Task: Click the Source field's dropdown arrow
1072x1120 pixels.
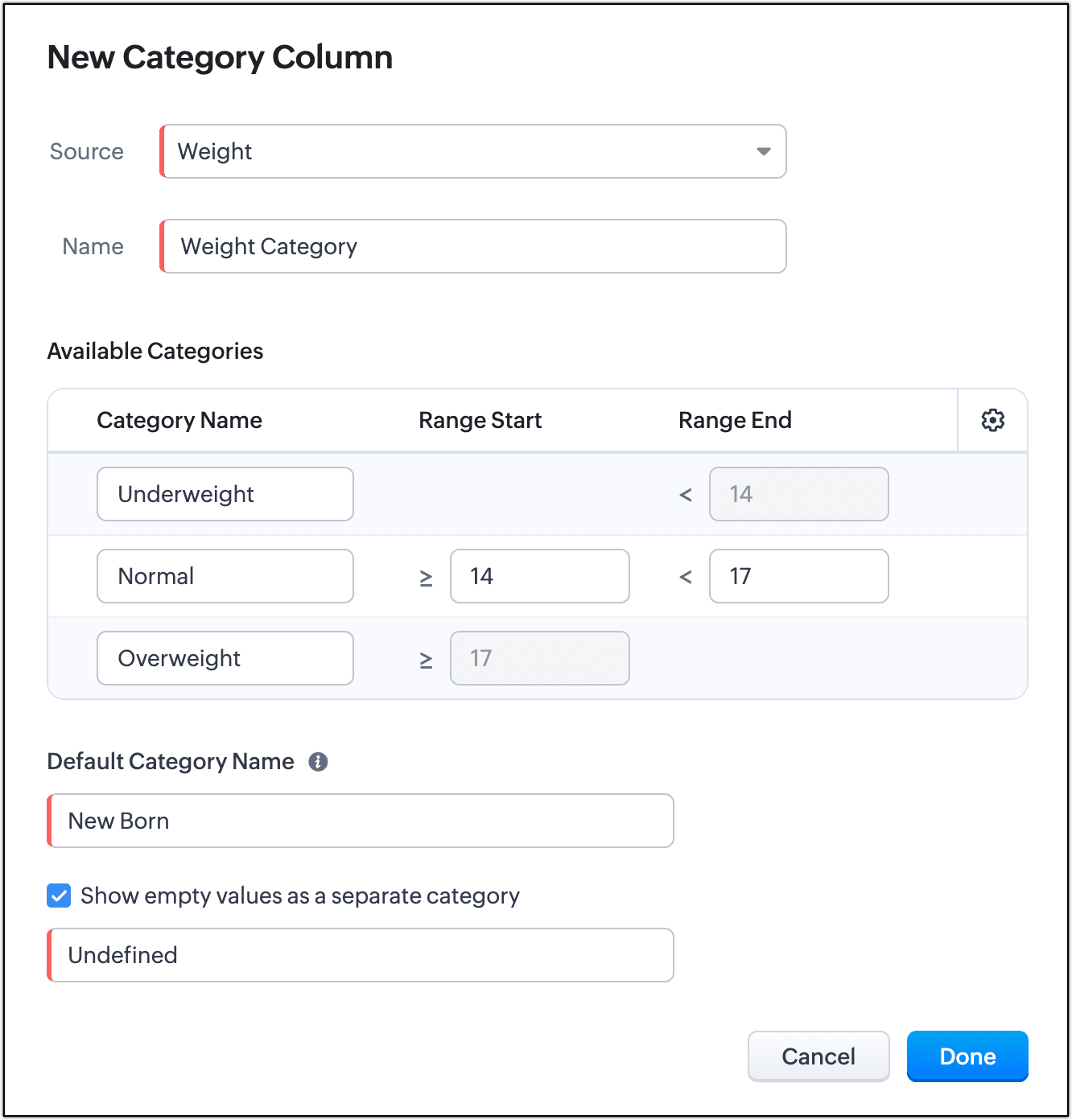Action: click(x=763, y=151)
